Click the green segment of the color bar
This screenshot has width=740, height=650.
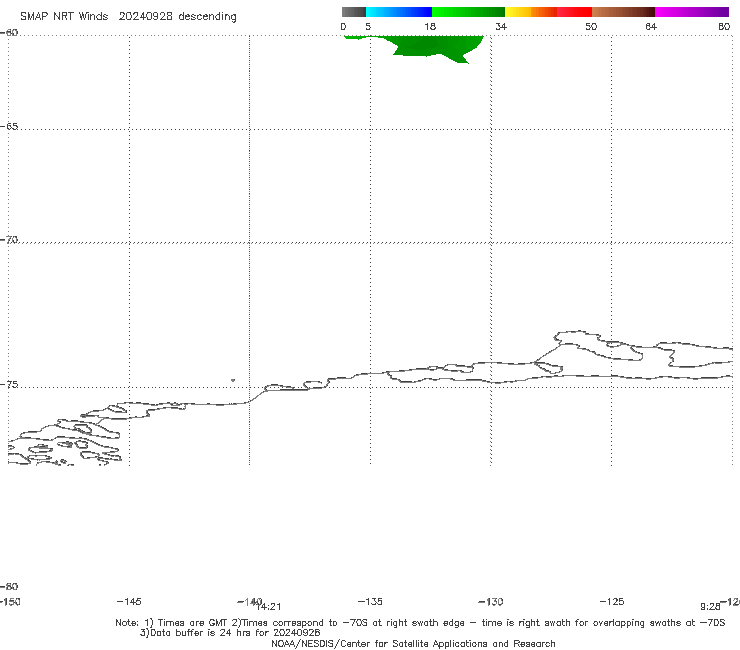[x=468, y=12]
